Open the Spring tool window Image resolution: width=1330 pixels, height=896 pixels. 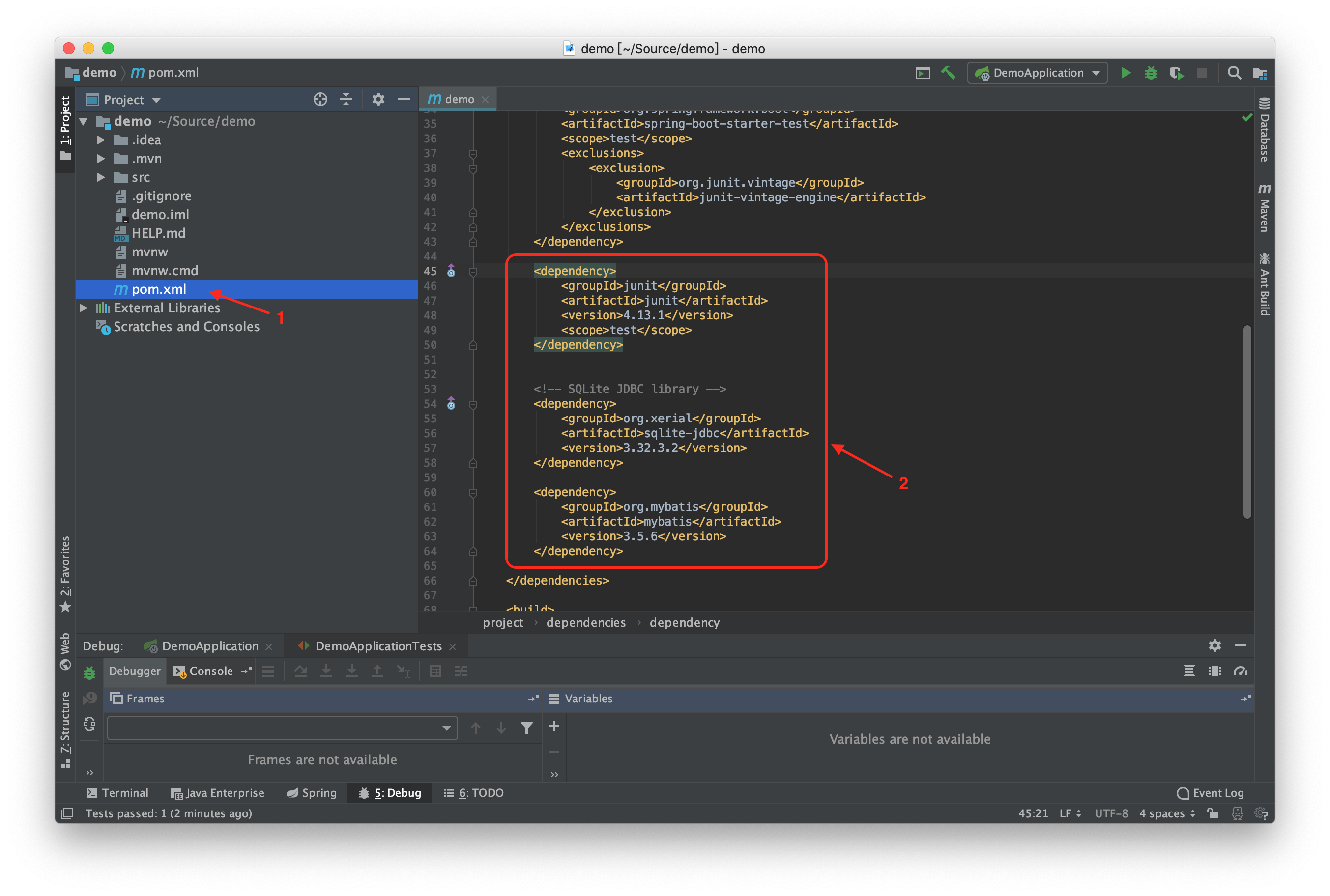312,792
